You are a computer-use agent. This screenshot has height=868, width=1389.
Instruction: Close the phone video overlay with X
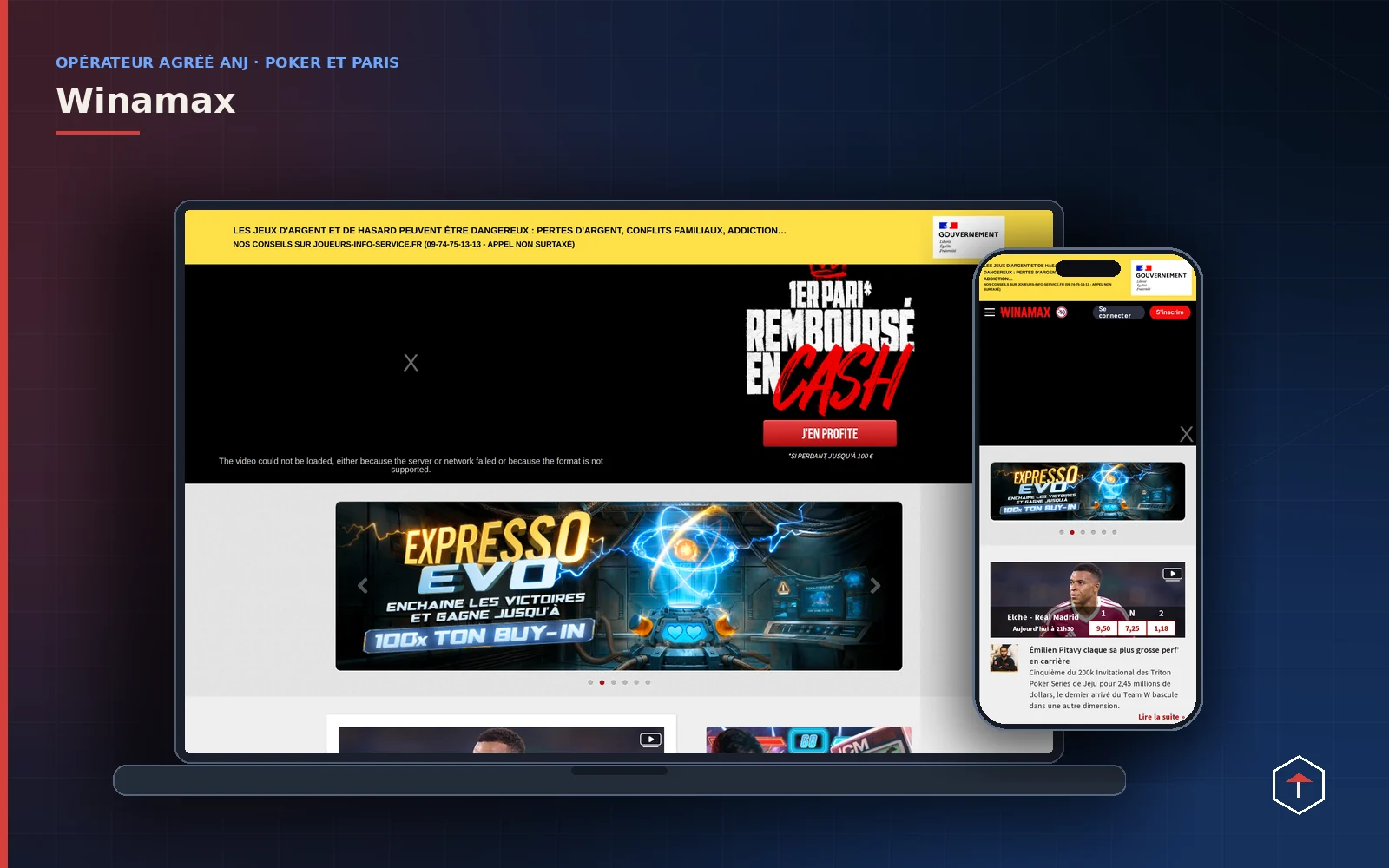[1186, 434]
